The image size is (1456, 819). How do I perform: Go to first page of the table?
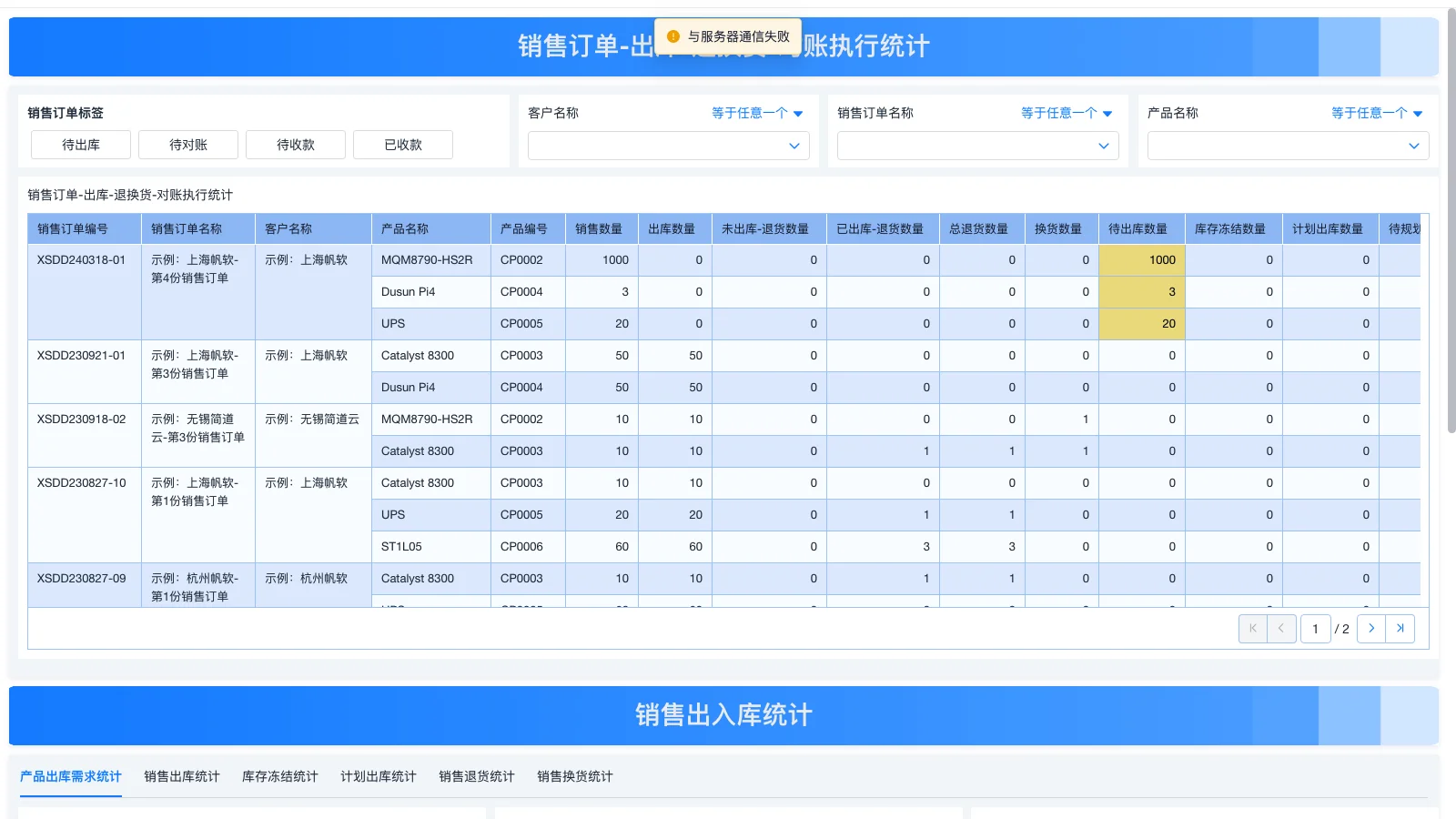pyautogui.click(x=1252, y=629)
